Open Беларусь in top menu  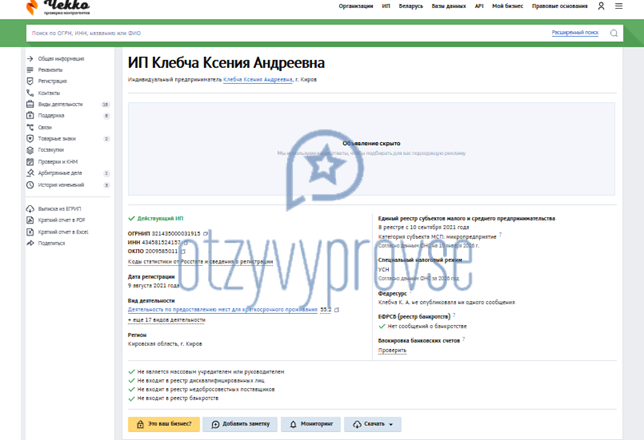411,6
